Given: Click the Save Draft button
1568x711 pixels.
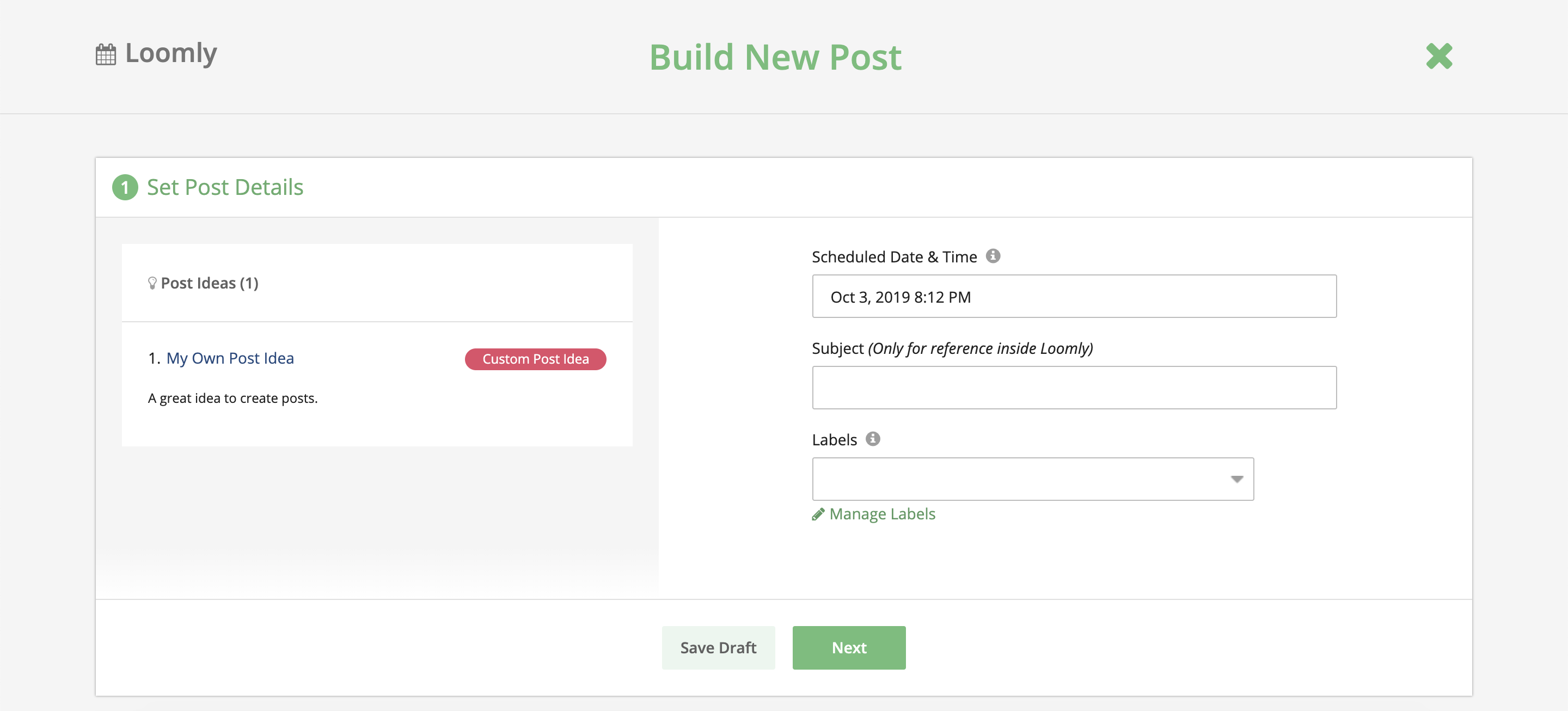Looking at the screenshot, I should click(x=718, y=647).
